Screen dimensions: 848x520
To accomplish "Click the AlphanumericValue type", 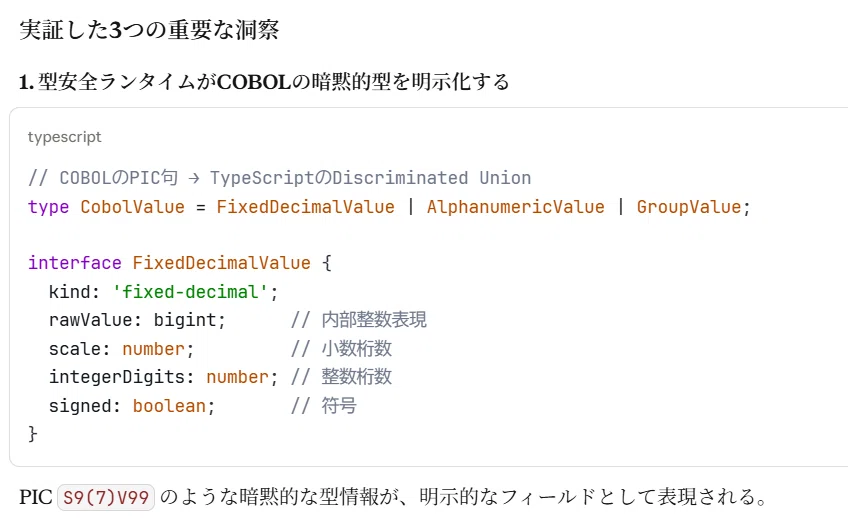I will click(x=515, y=207).
